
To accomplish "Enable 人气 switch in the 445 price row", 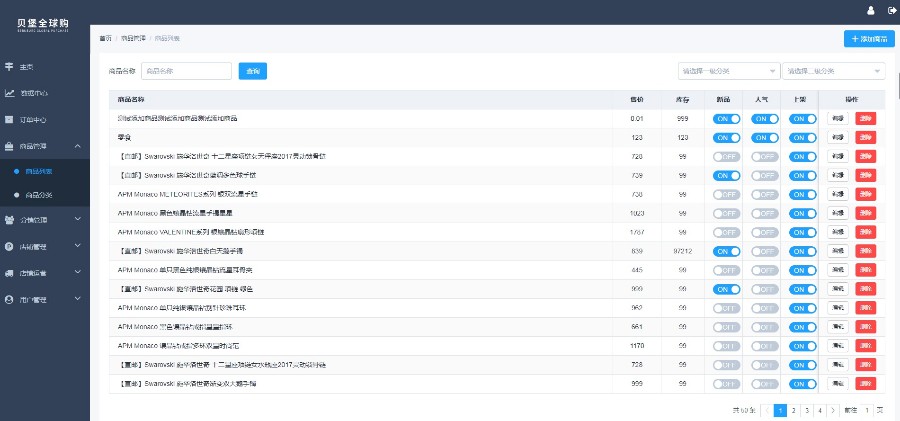I will pos(765,271).
